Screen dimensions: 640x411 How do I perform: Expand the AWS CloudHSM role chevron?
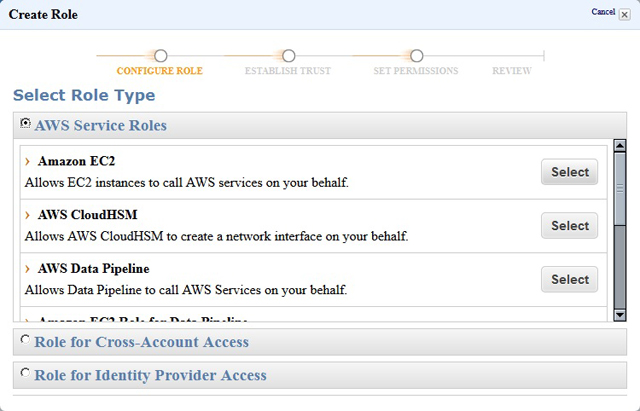pos(27,215)
